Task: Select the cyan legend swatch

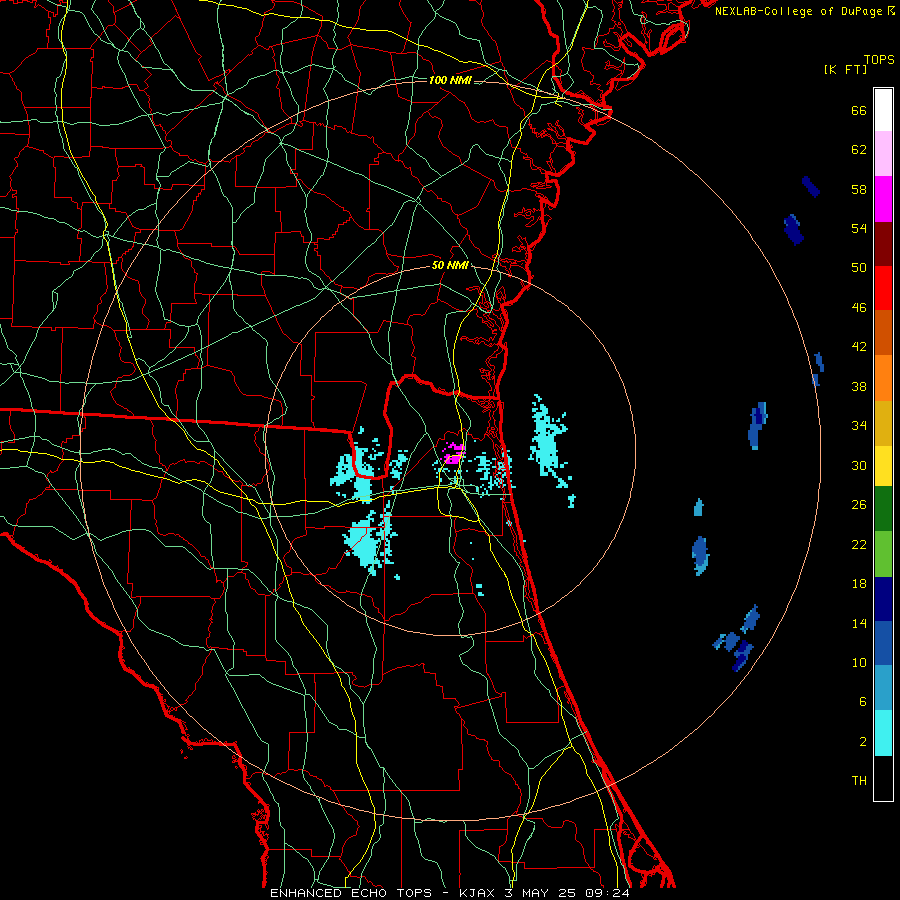Action: 883,733
